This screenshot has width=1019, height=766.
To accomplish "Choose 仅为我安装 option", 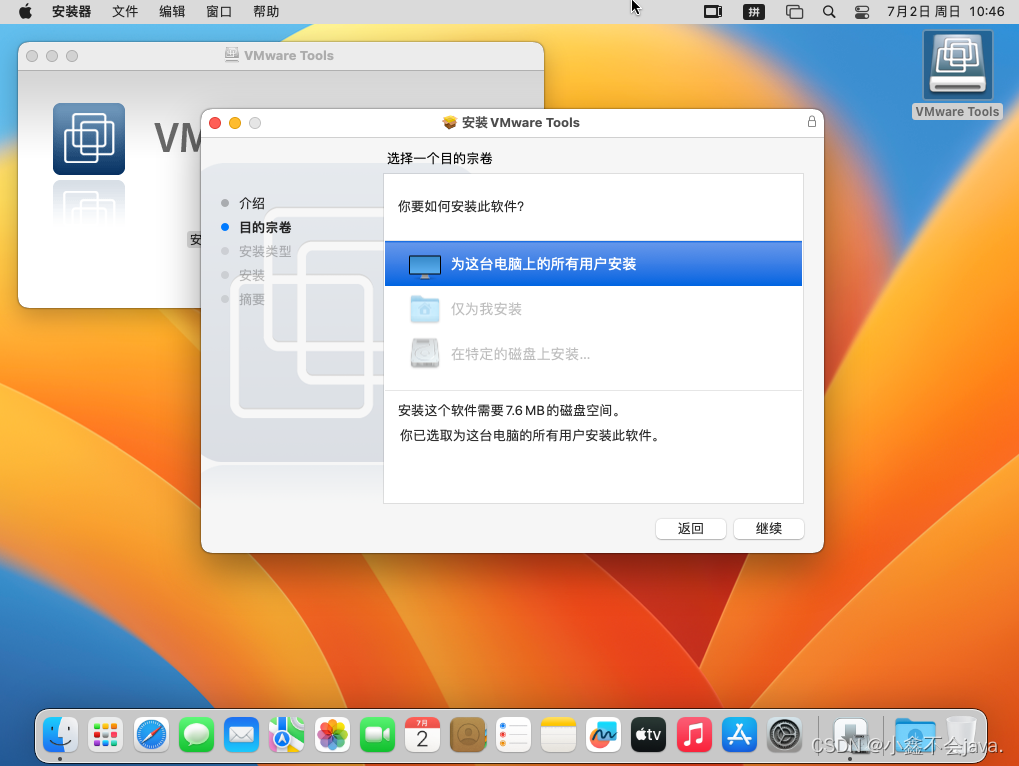I will pyautogui.click(x=593, y=309).
